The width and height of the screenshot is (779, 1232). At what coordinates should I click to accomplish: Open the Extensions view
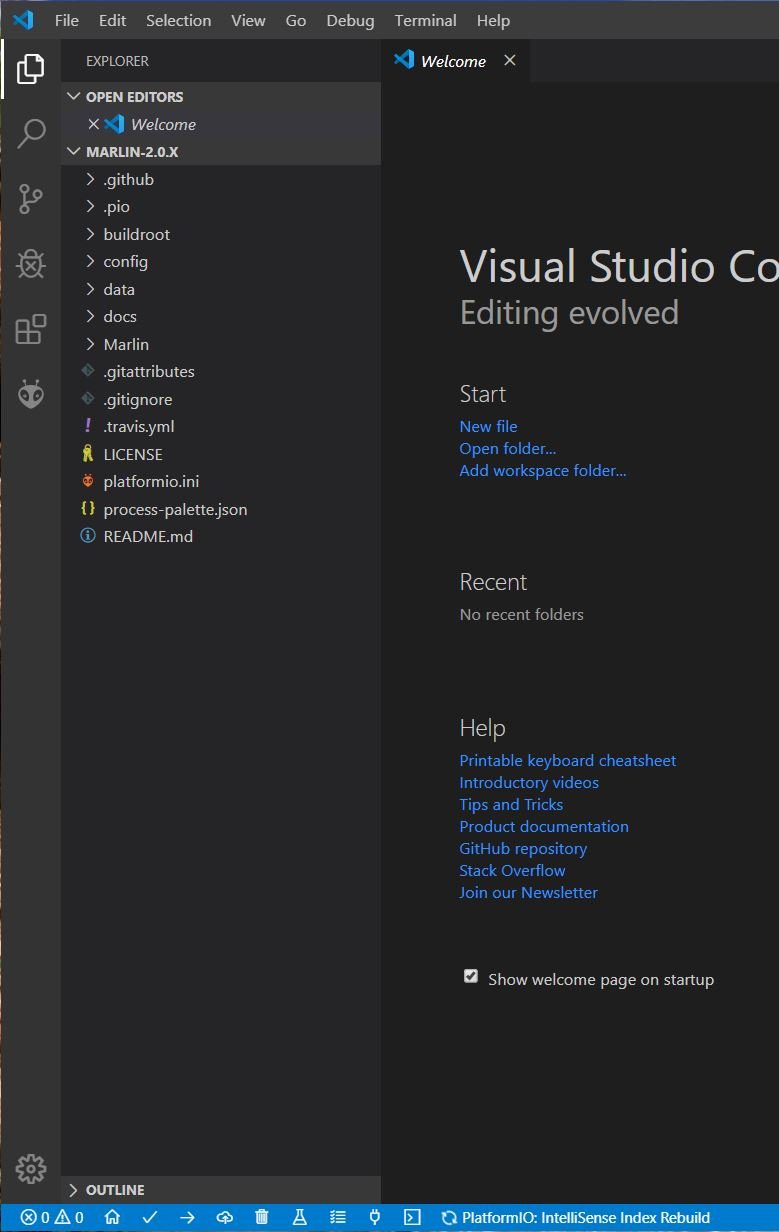(x=31, y=329)
